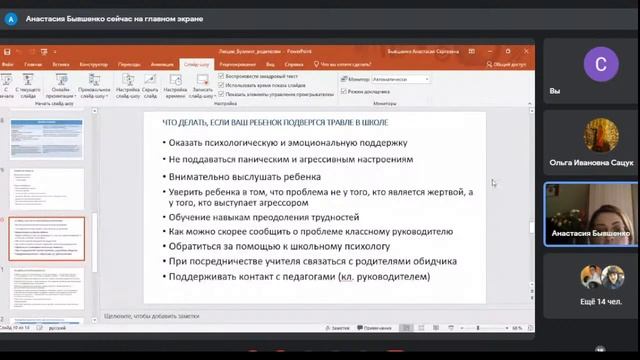Viewport: 640px width, 360px height.
Task: Open the Монитор dropdown set to Автоматически
Action: (401, 79)
